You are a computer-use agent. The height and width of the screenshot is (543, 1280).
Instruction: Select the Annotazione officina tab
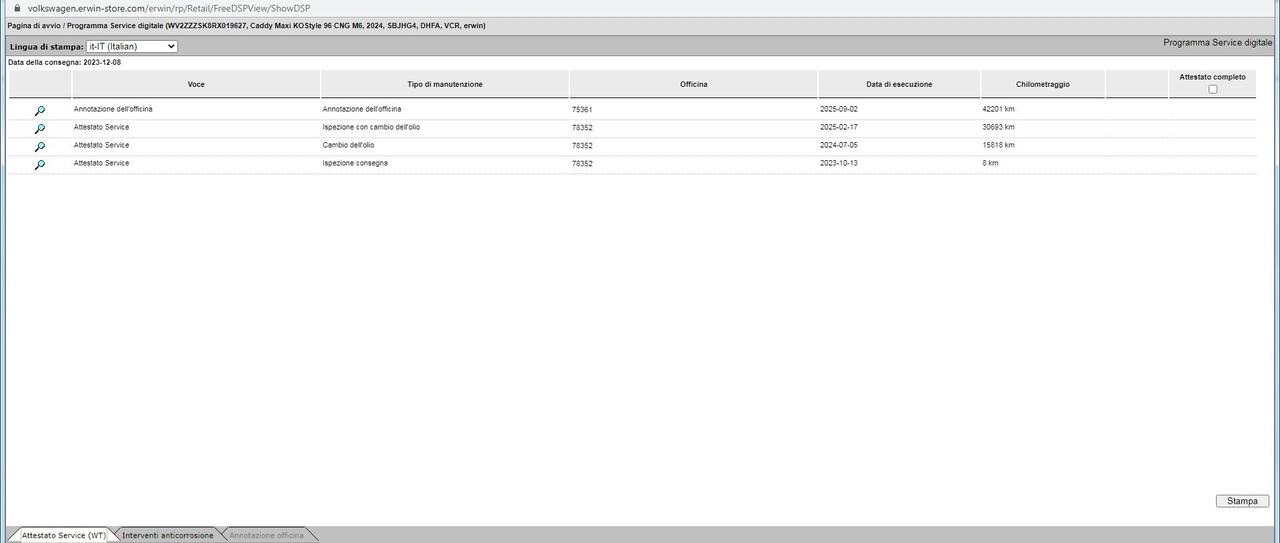266,535
